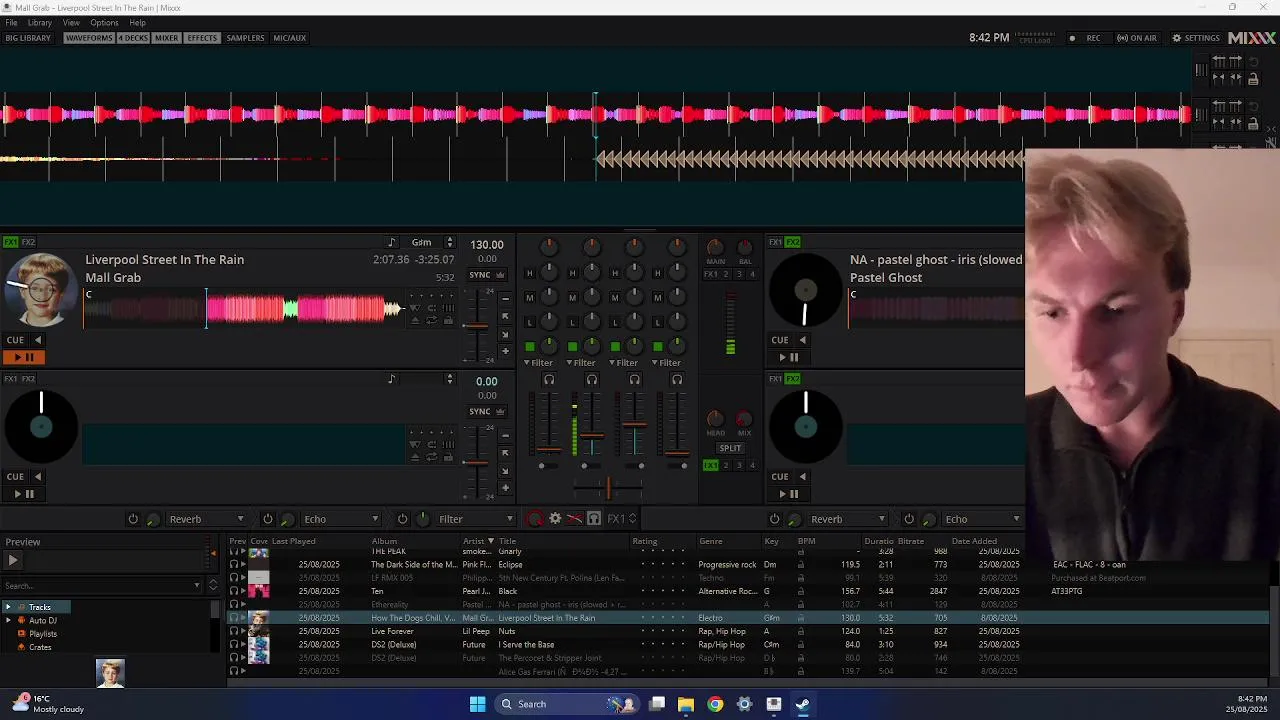Image resolution: width=1280 pixels, height=720 pixels.
Task: Toggle power for the right Reverb effect
Action: click(x=775, y=519)
